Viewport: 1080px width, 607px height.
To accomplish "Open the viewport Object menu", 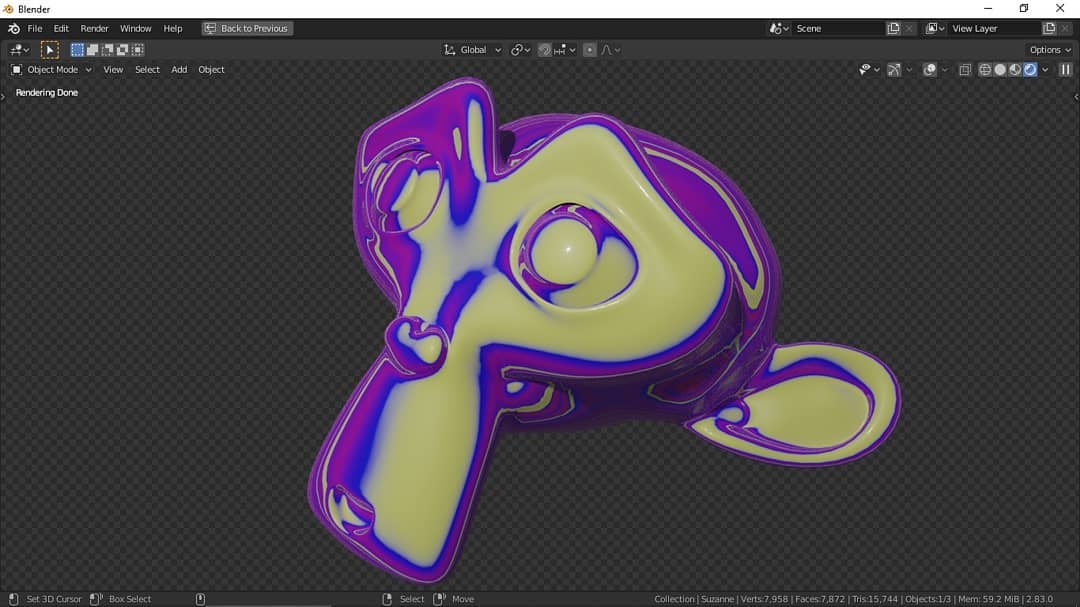I will [x=211, y=70].
